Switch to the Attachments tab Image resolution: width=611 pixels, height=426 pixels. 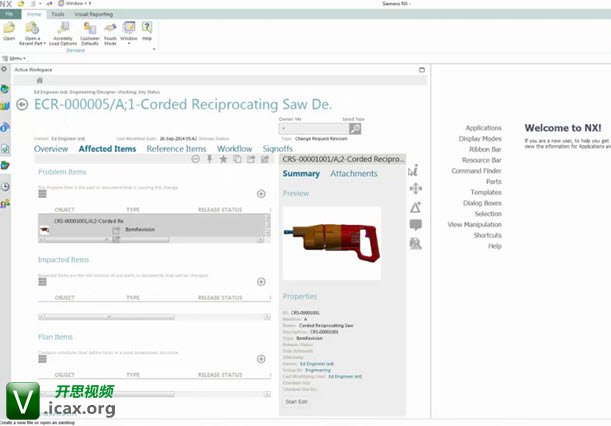tap(354, 174)
